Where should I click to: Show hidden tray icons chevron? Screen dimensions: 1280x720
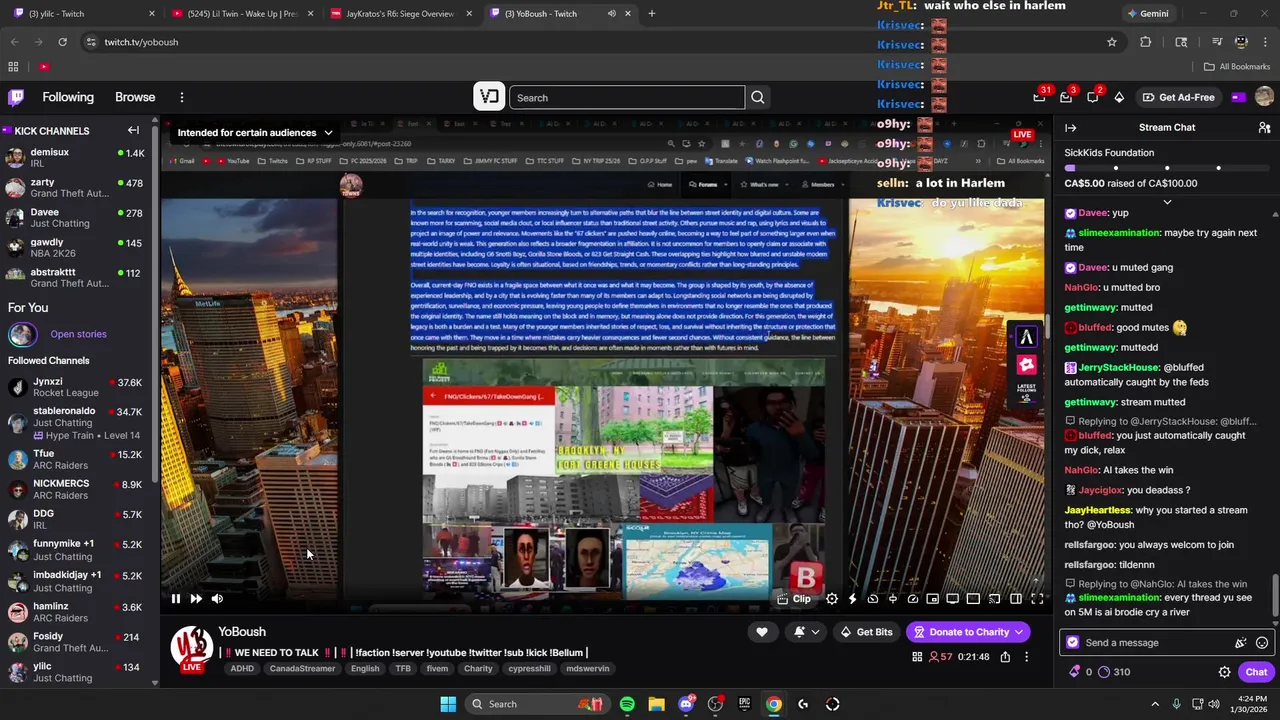tap(1155, 704)
